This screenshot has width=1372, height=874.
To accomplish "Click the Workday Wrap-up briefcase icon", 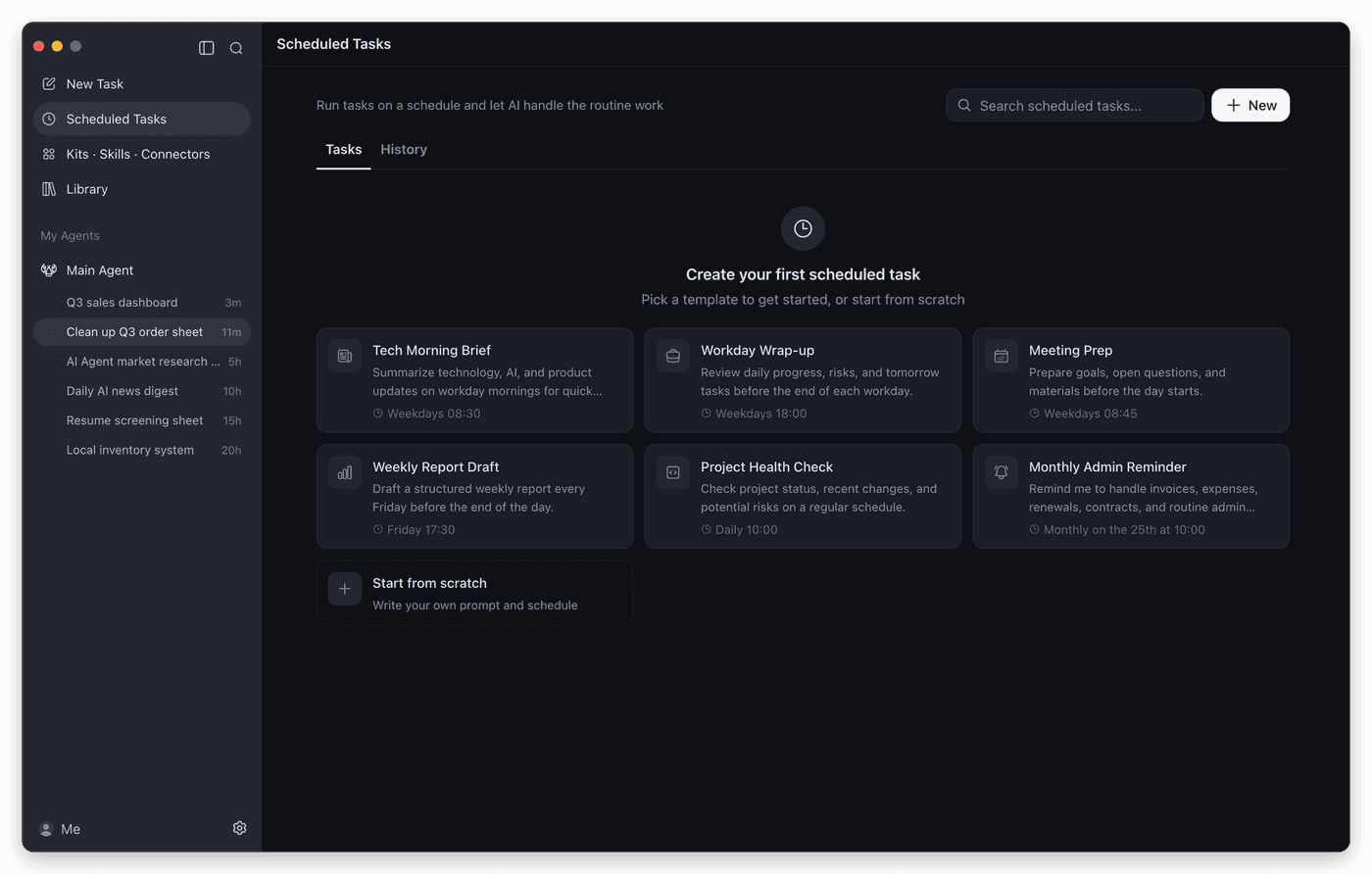I will [673, 357].
